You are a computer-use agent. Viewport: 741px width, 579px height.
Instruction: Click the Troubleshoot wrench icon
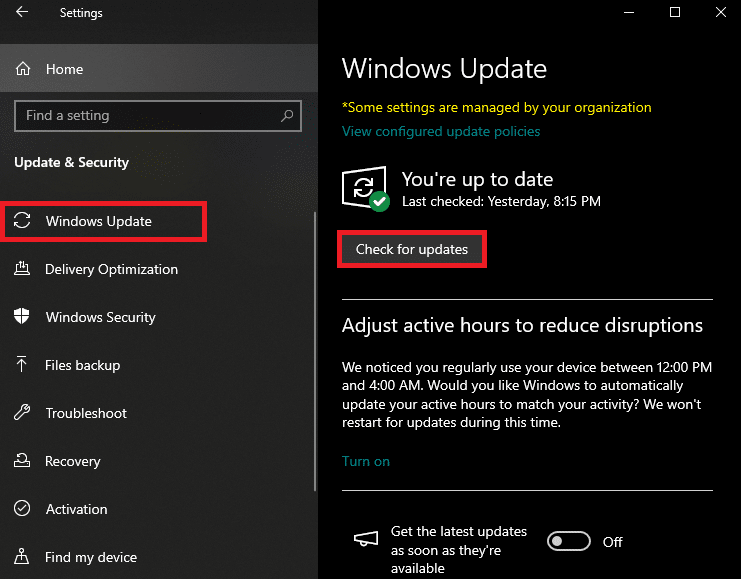coord(23,413)
